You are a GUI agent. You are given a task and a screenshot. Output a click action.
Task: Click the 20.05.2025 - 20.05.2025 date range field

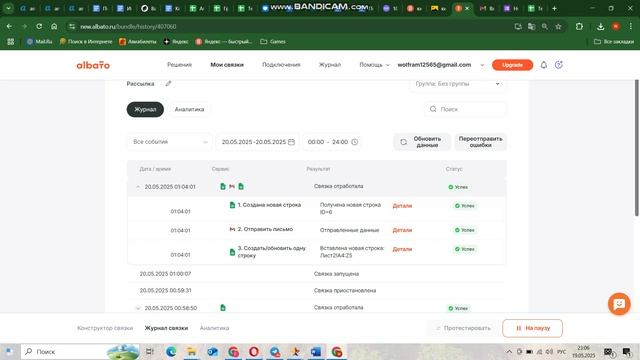pyautogui.click(x=258, y=142)
